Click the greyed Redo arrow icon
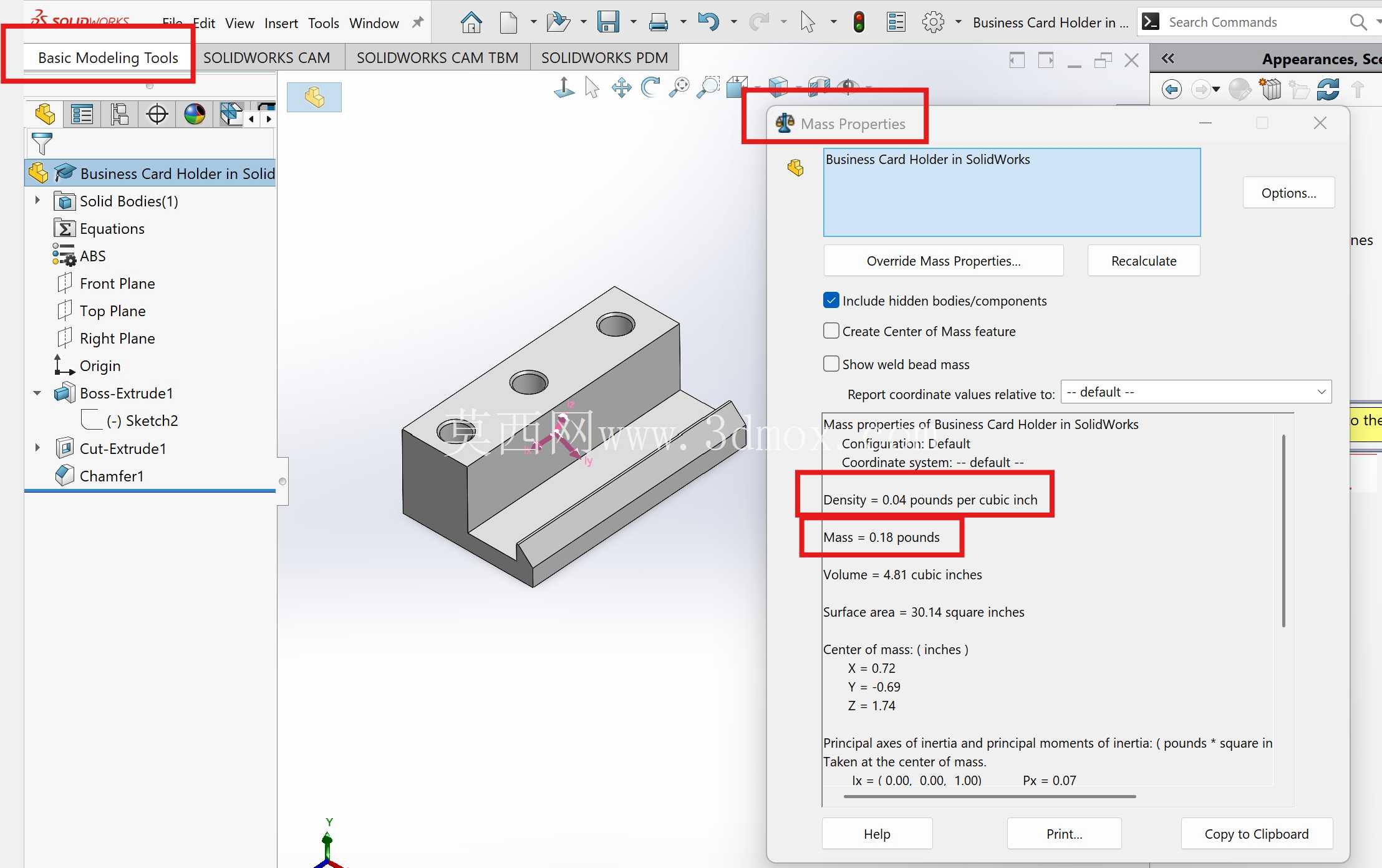This screenshot has height=868, width=1382. click(x=758, y=22)
